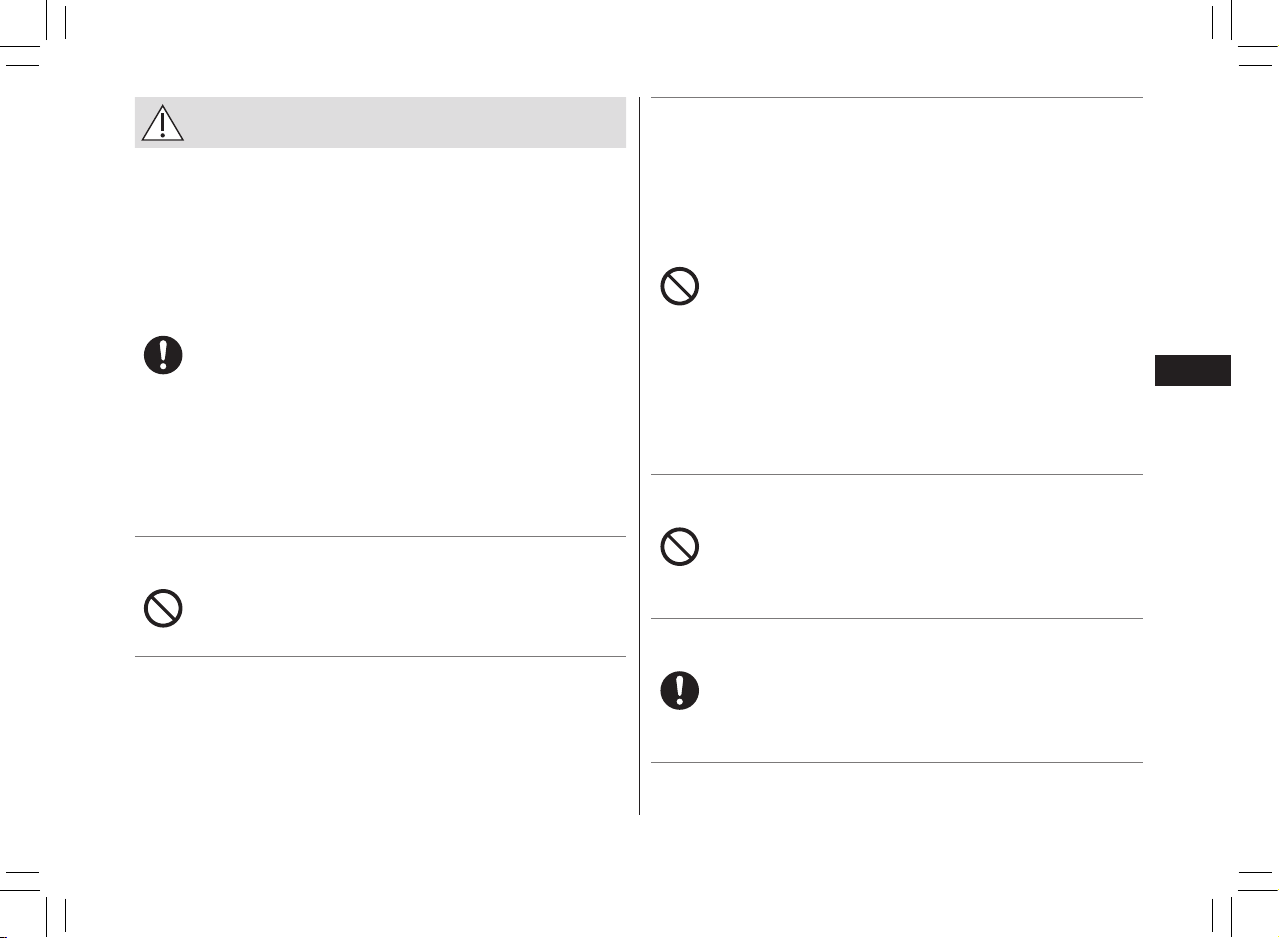Click the rule between right prohibition and exclamation icons

pos(897,619)
